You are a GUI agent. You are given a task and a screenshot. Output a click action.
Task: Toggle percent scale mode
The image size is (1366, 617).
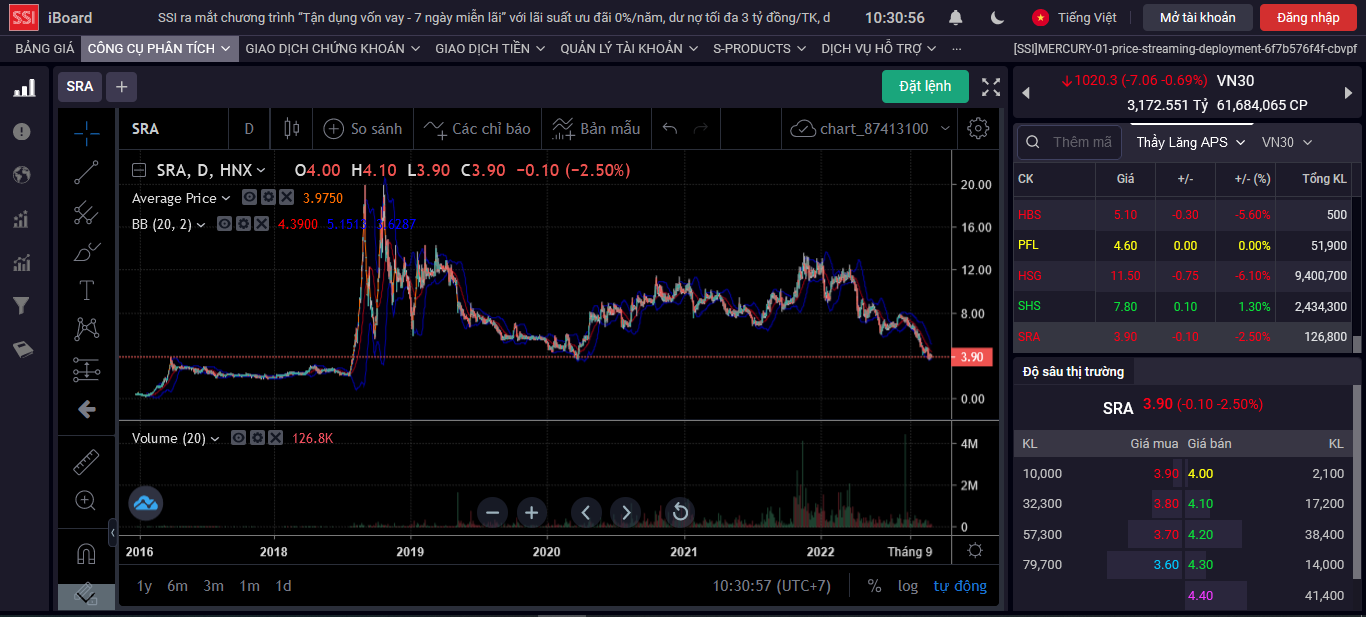pos(874,586)
